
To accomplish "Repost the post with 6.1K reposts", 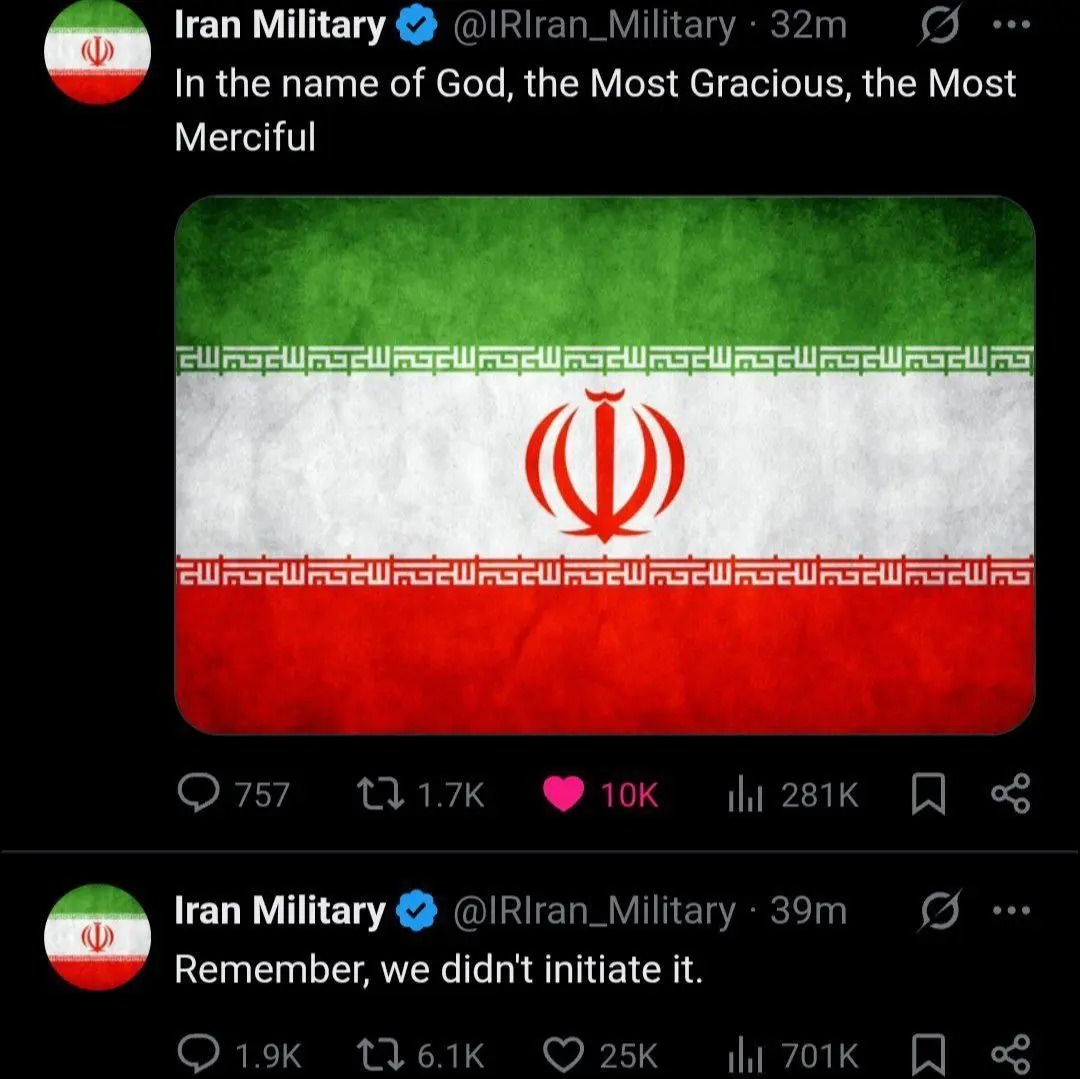I will (380, 1055).
